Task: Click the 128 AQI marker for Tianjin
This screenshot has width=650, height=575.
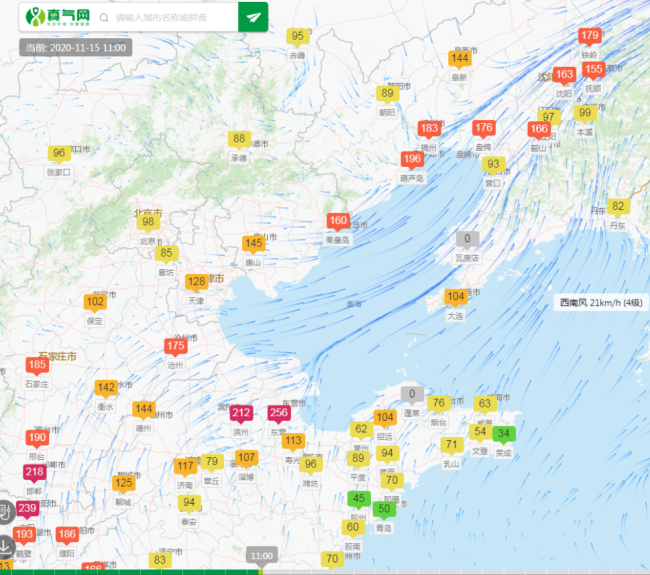Action: click(x=197, y=282)
